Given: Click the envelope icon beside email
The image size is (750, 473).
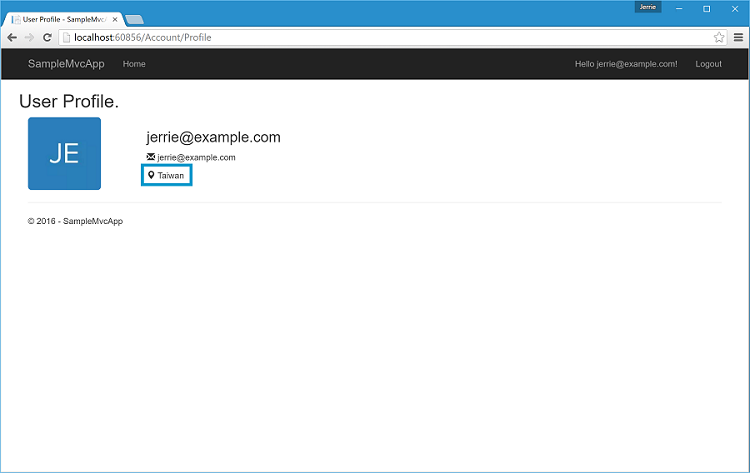Looking at the screenshot, I should click(151, 157).
